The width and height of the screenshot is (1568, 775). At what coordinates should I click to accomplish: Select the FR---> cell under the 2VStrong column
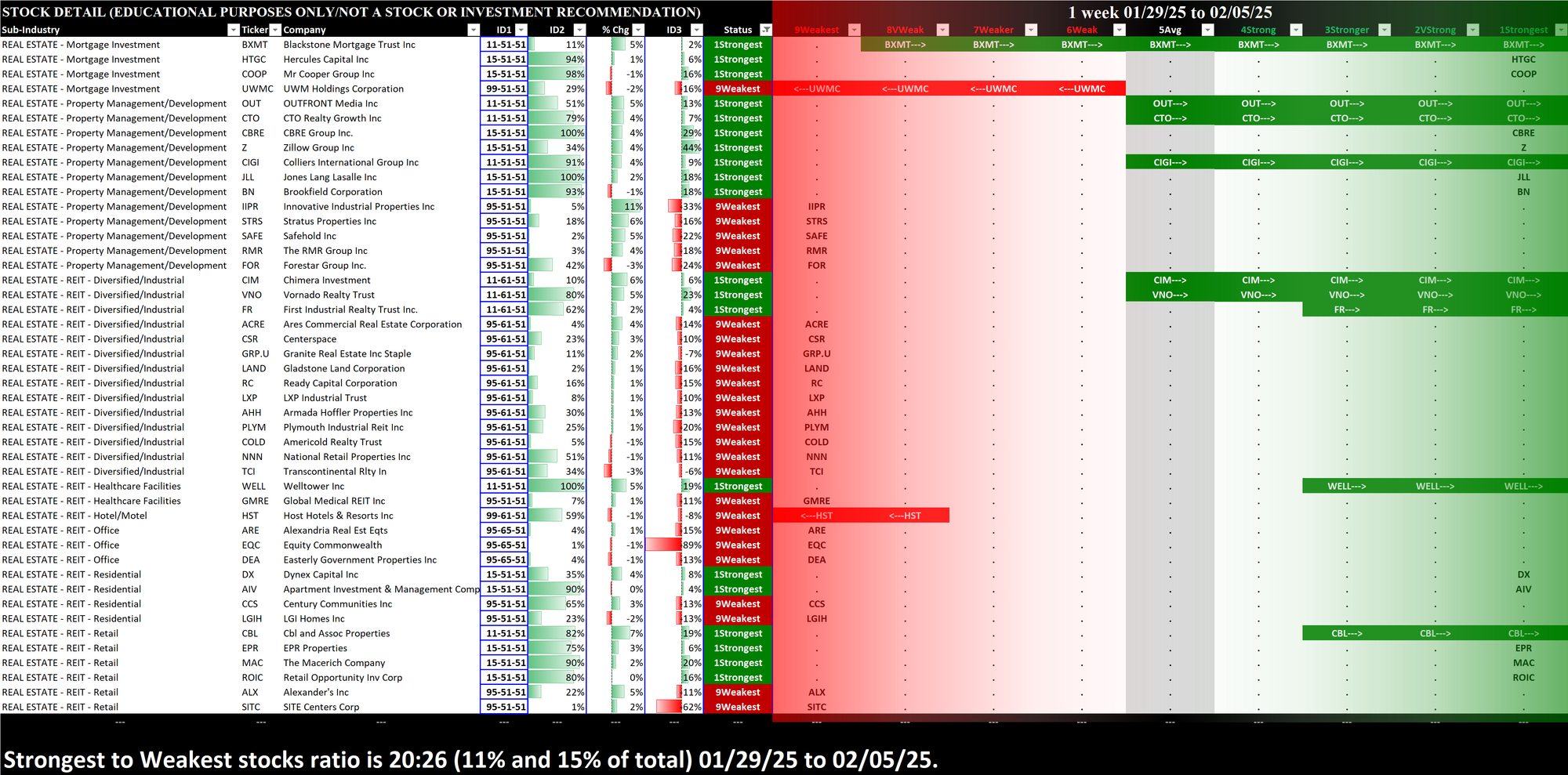(x=1435, y=310)
